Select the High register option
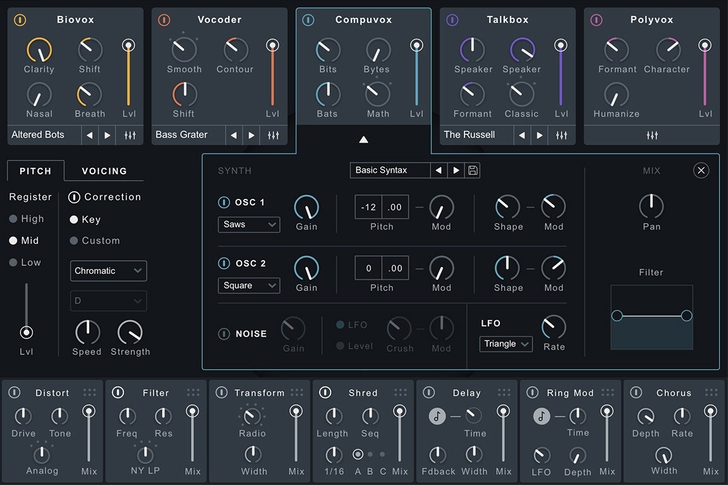728x485 pixels. pyautogui.click(x=14, y=219)
